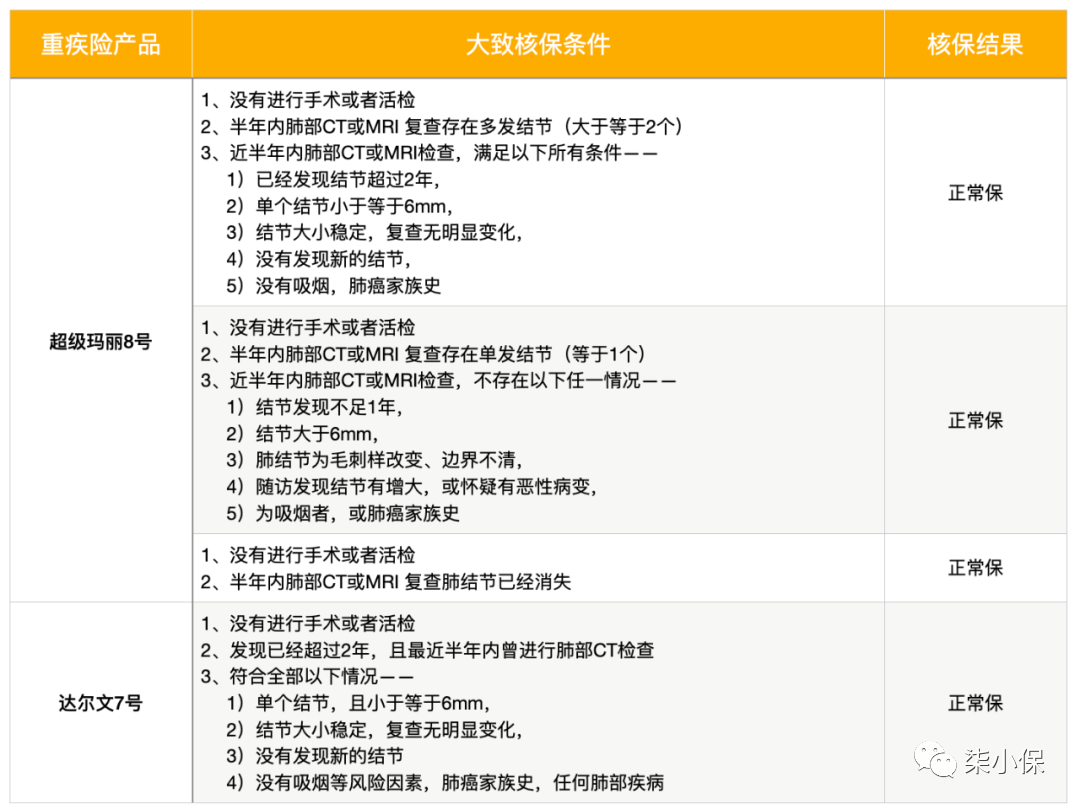Select the line '1）已经发现结节超过2年'
The height and width of the screenshot is (810, 1080).
333,180
